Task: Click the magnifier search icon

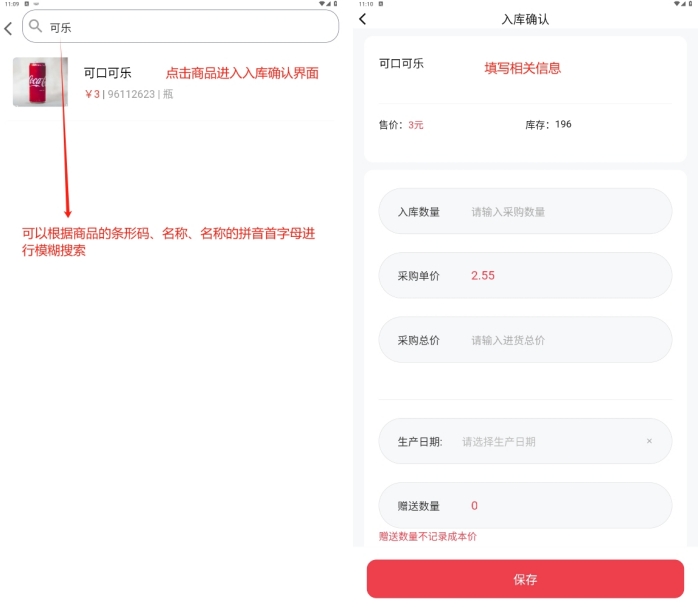Action: (36, 26)
